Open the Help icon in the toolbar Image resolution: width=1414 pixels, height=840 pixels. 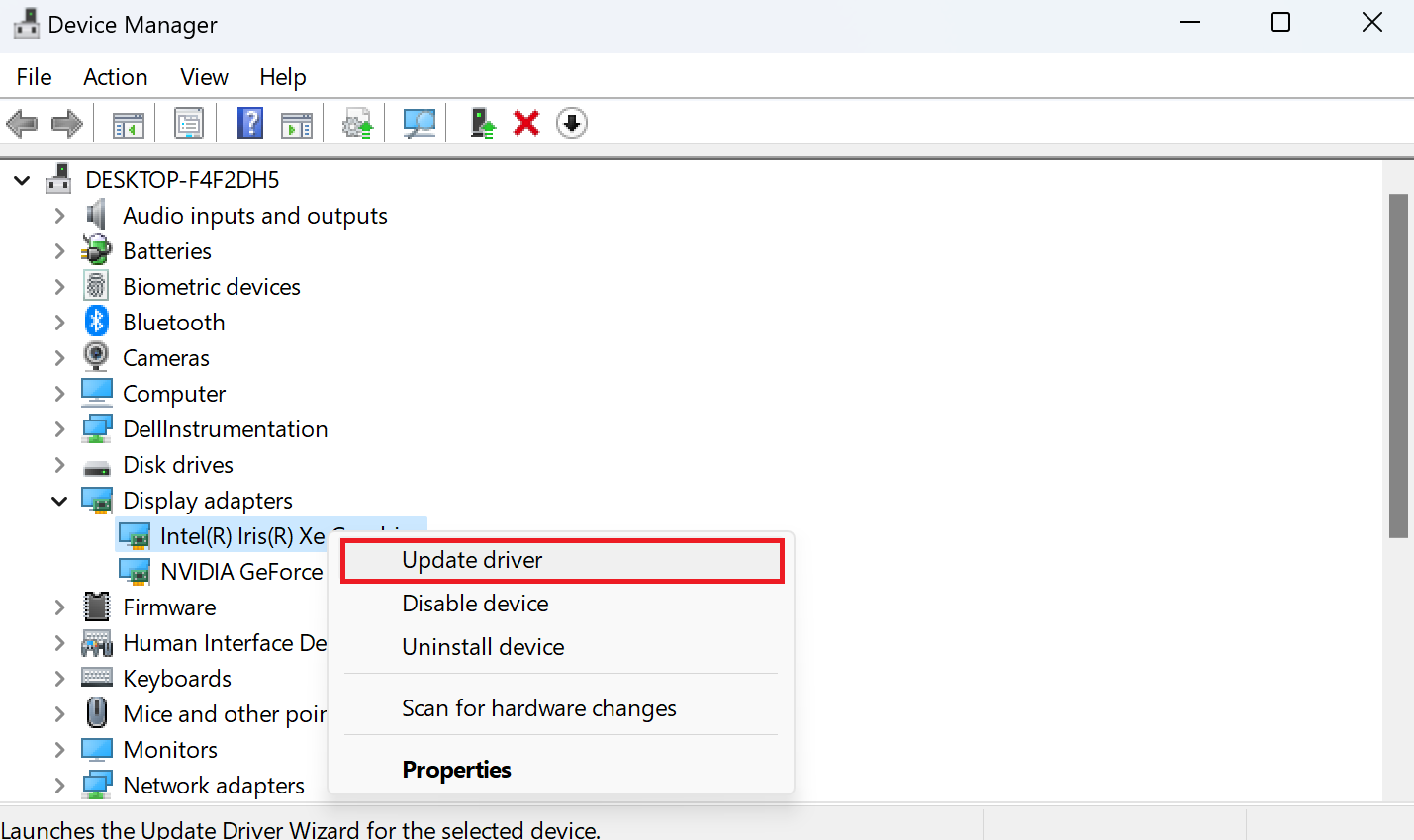(x=250, y=123)
